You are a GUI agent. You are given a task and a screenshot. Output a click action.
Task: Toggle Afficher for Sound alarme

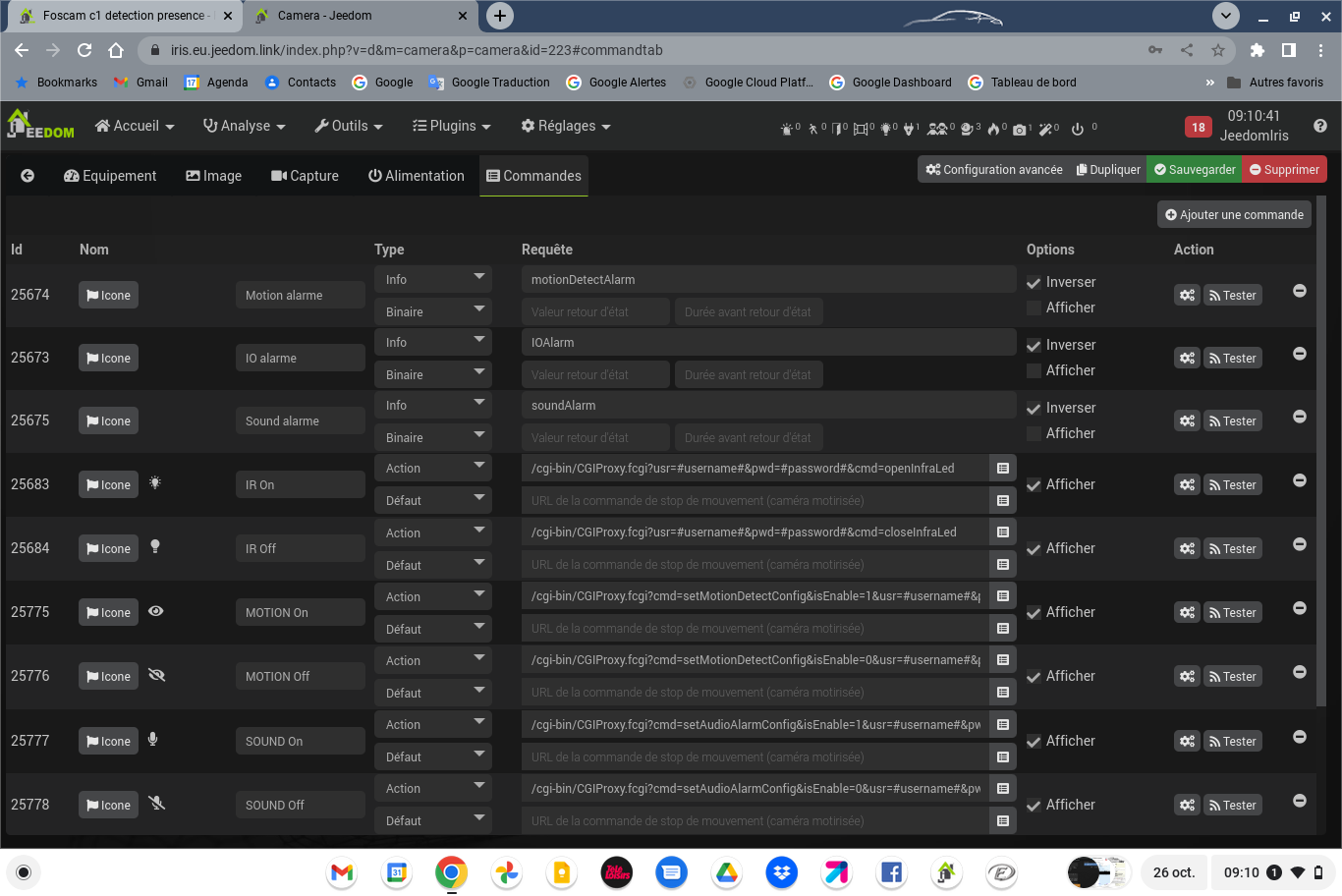pos(1034,434)
